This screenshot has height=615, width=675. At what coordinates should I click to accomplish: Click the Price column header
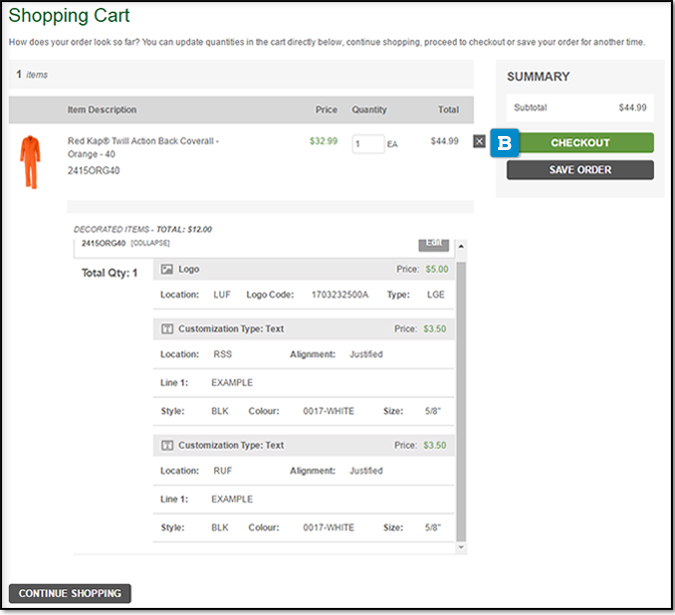click(x=326, y=110)
